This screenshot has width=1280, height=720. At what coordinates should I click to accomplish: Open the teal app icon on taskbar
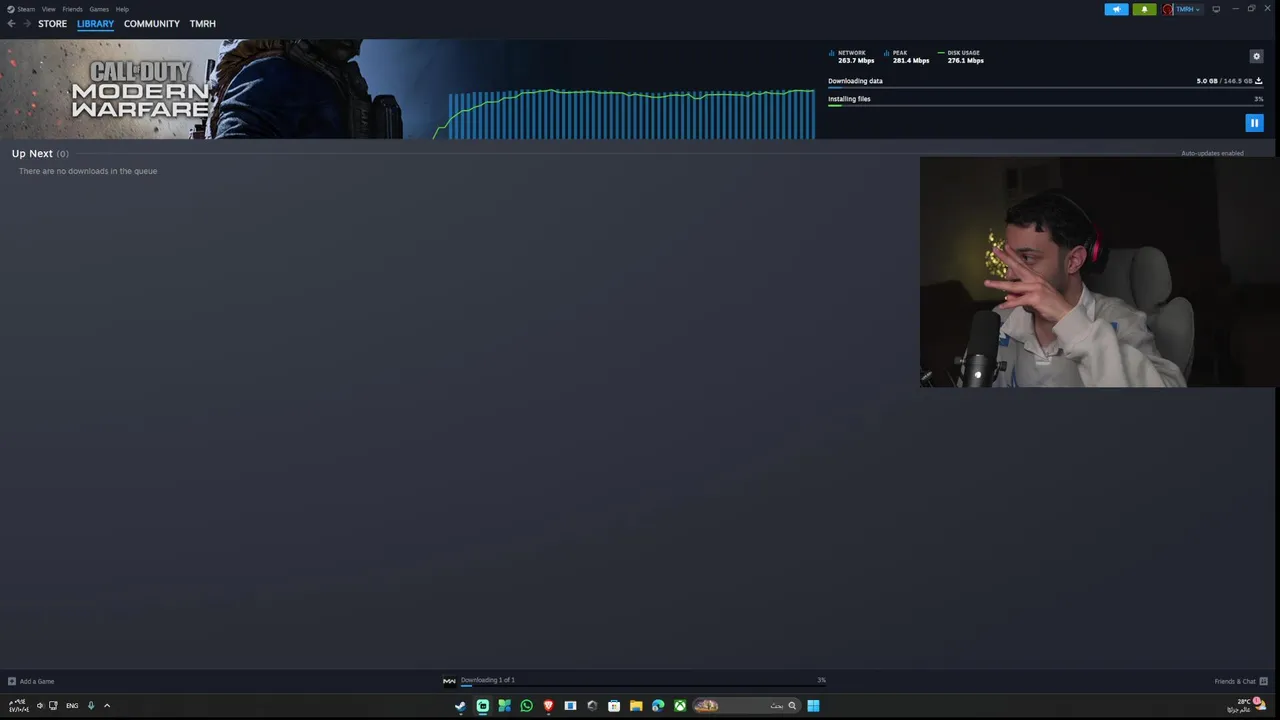click(482, 706)
